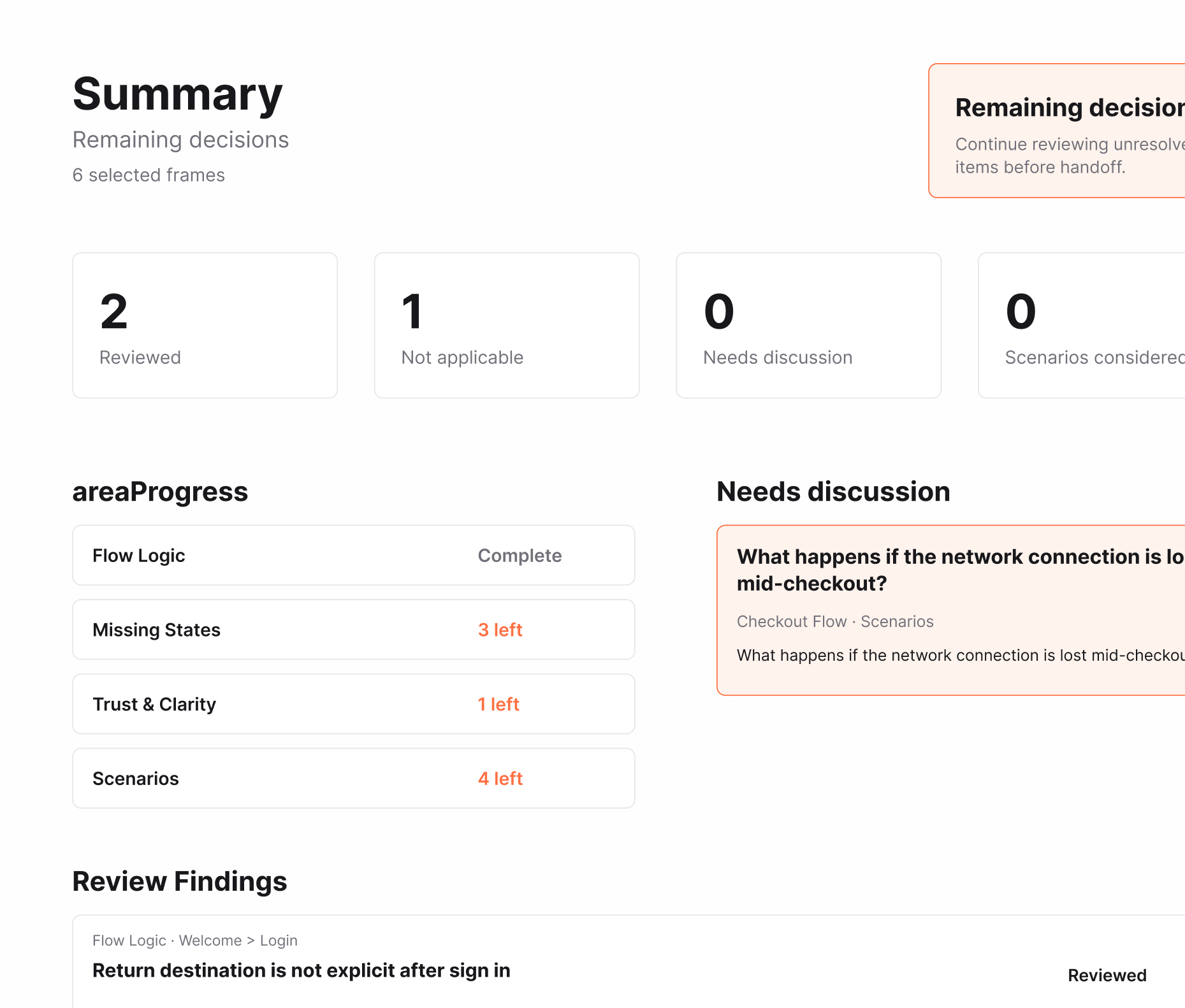Screen dimensions: 1185x1008
Task: Click the areaProgress heading
Action: coord(160,492)
